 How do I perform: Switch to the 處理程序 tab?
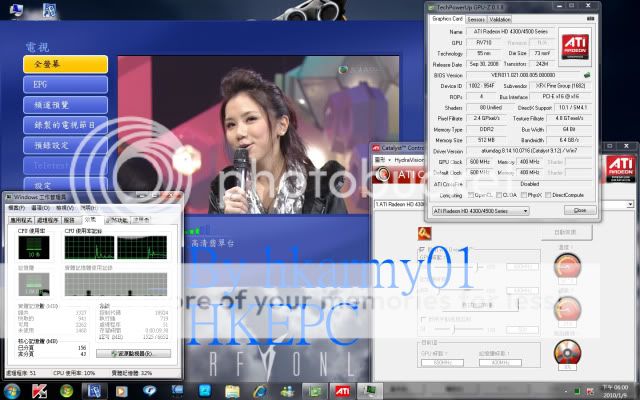tap(47, 220)
